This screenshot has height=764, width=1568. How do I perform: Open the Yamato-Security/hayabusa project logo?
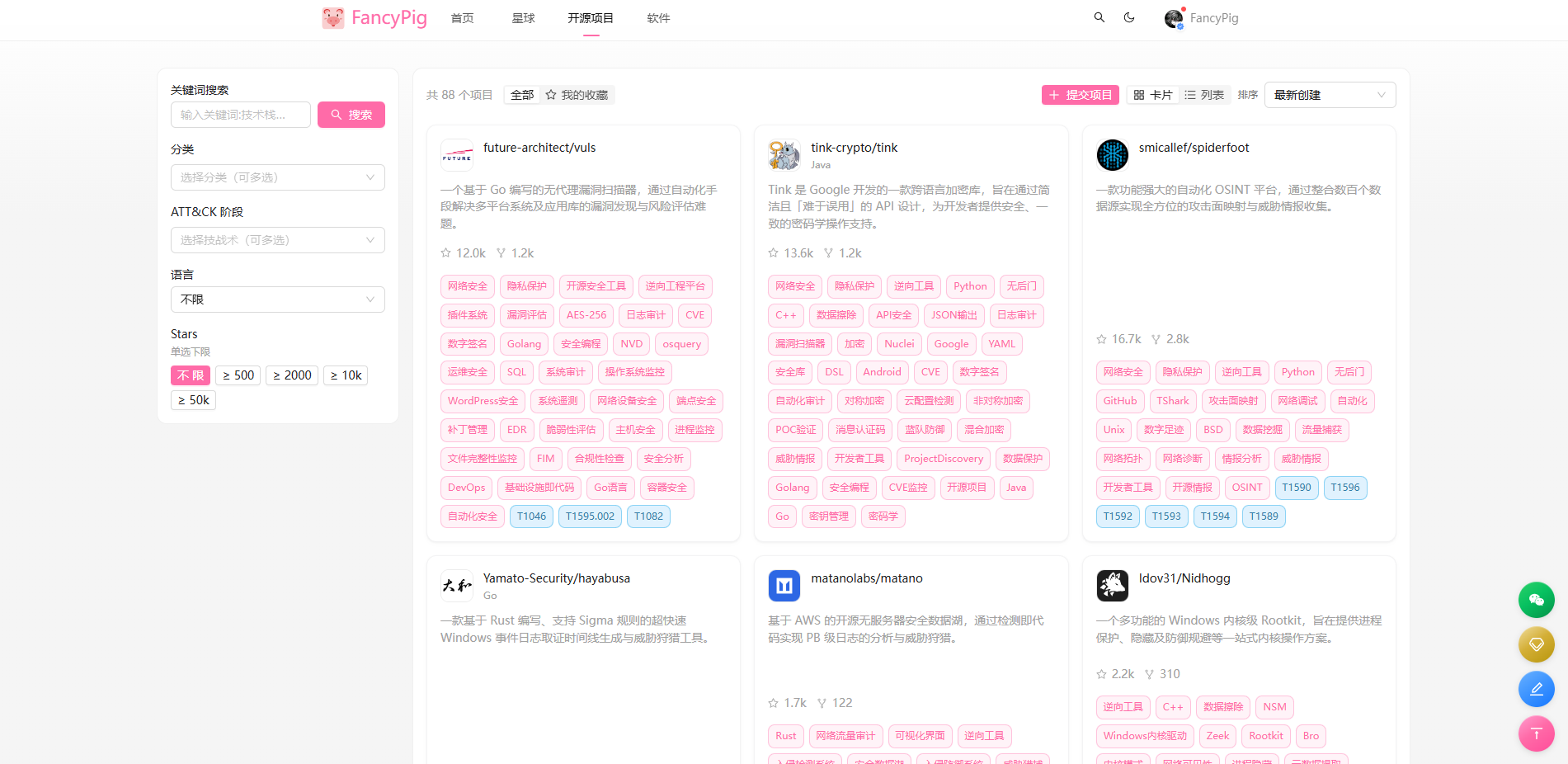[x=457, y=586]
